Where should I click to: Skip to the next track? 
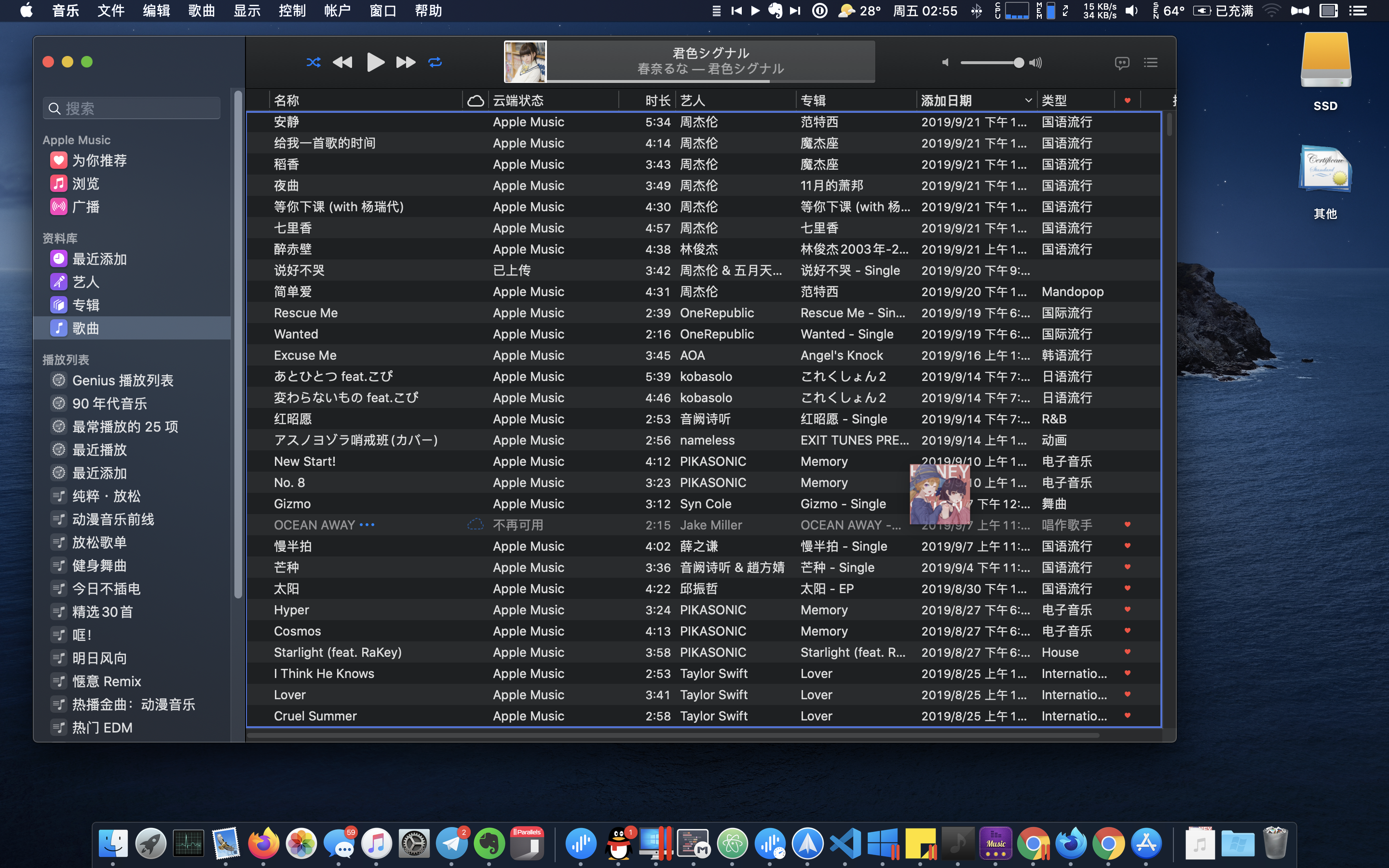pyautogui.click(x=406, y=62)
